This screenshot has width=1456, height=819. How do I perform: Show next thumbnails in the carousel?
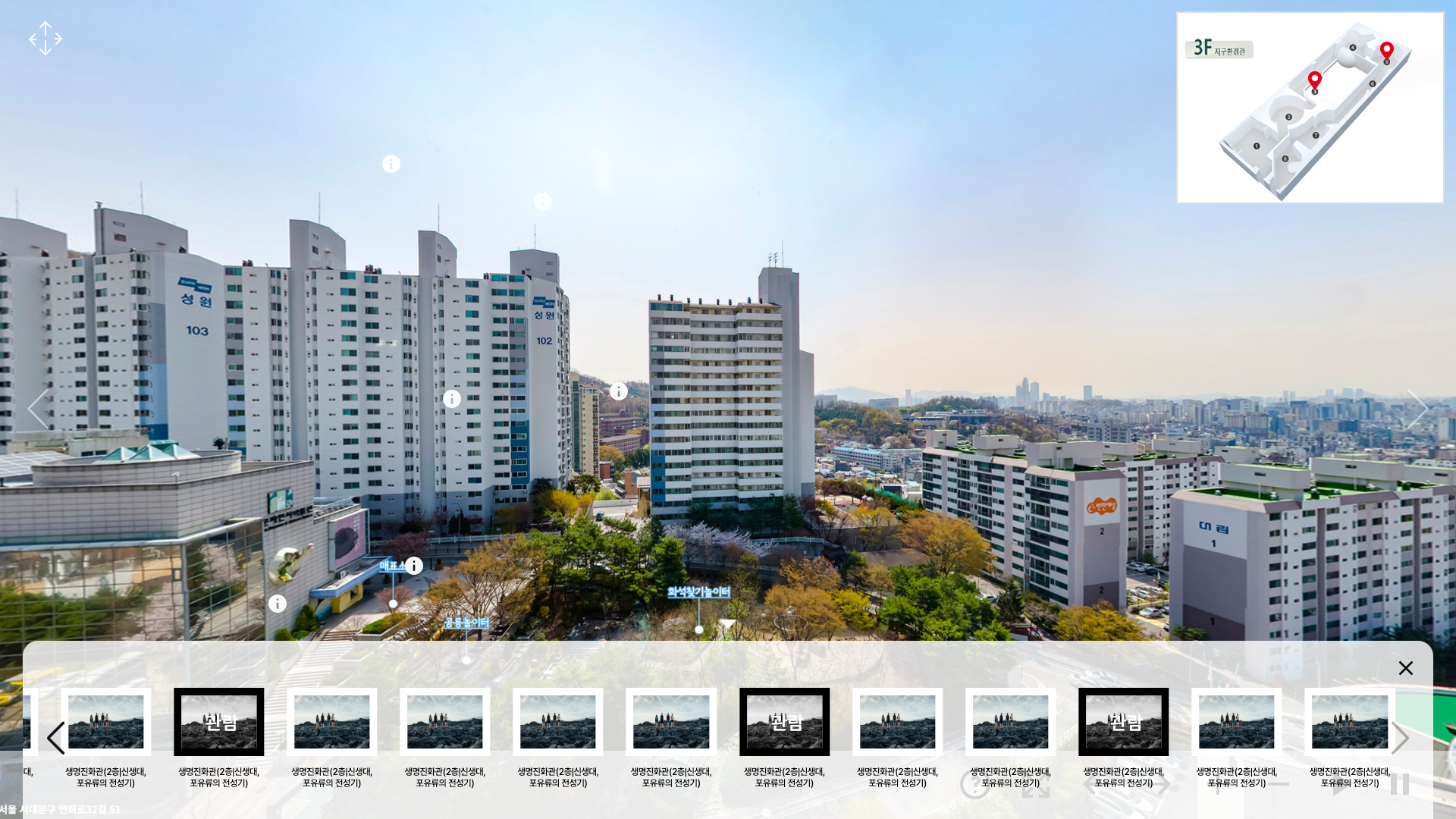point(1400,738)
